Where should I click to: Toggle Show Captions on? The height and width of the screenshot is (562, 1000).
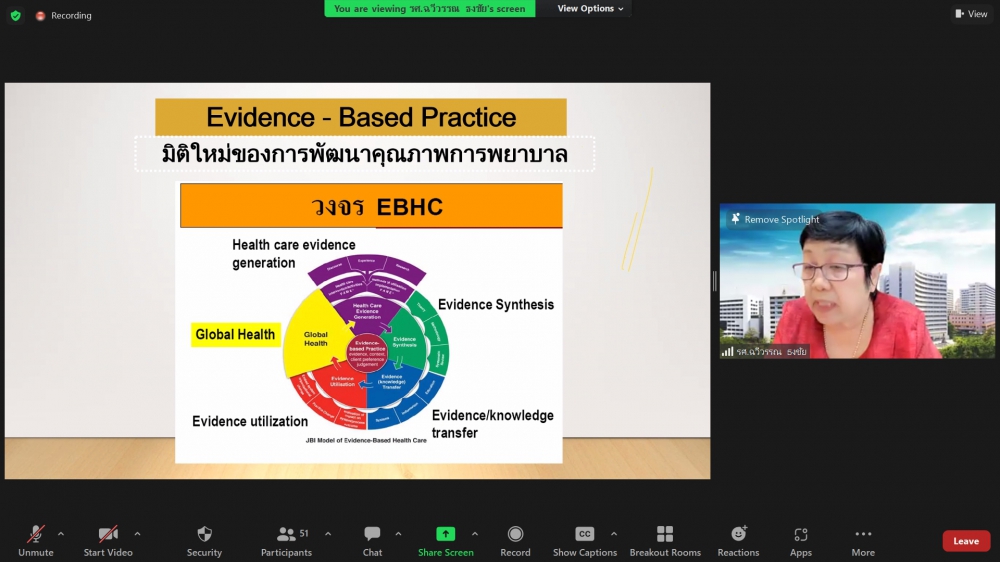click(x=585, y=535)
